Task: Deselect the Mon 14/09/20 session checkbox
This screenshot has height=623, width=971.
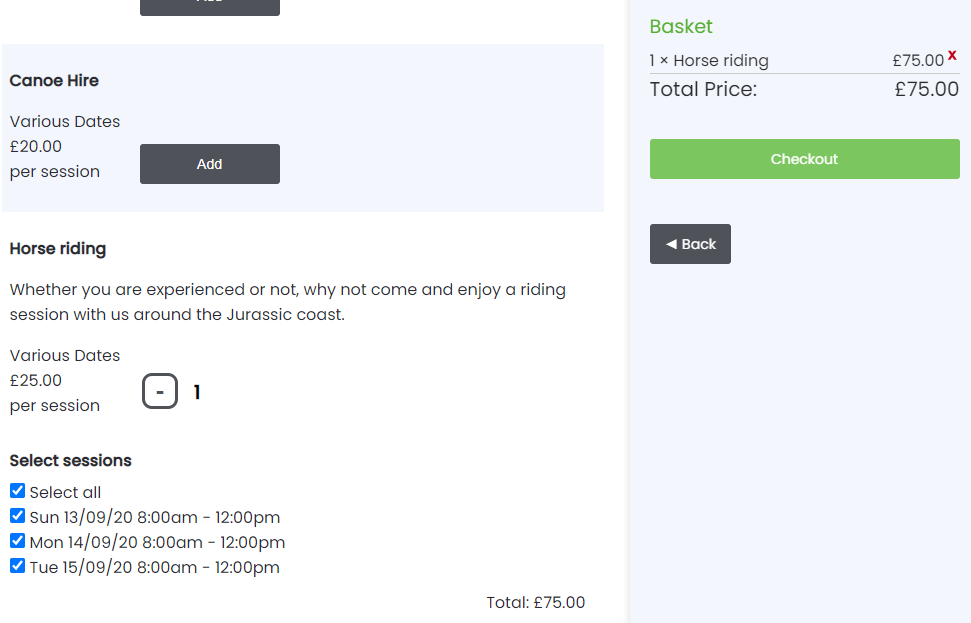Action: click(x=17, y=541)
